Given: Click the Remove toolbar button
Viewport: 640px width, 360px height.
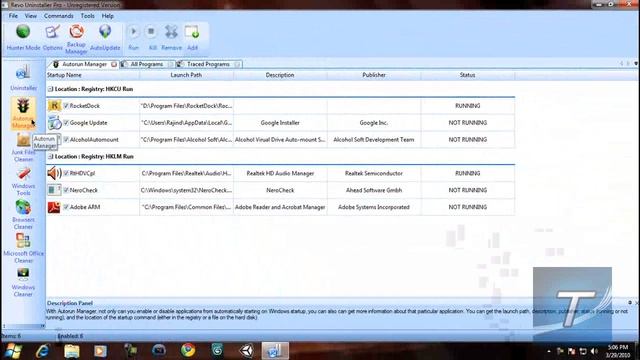Looking at the screenshot, I should coord(171,38).
